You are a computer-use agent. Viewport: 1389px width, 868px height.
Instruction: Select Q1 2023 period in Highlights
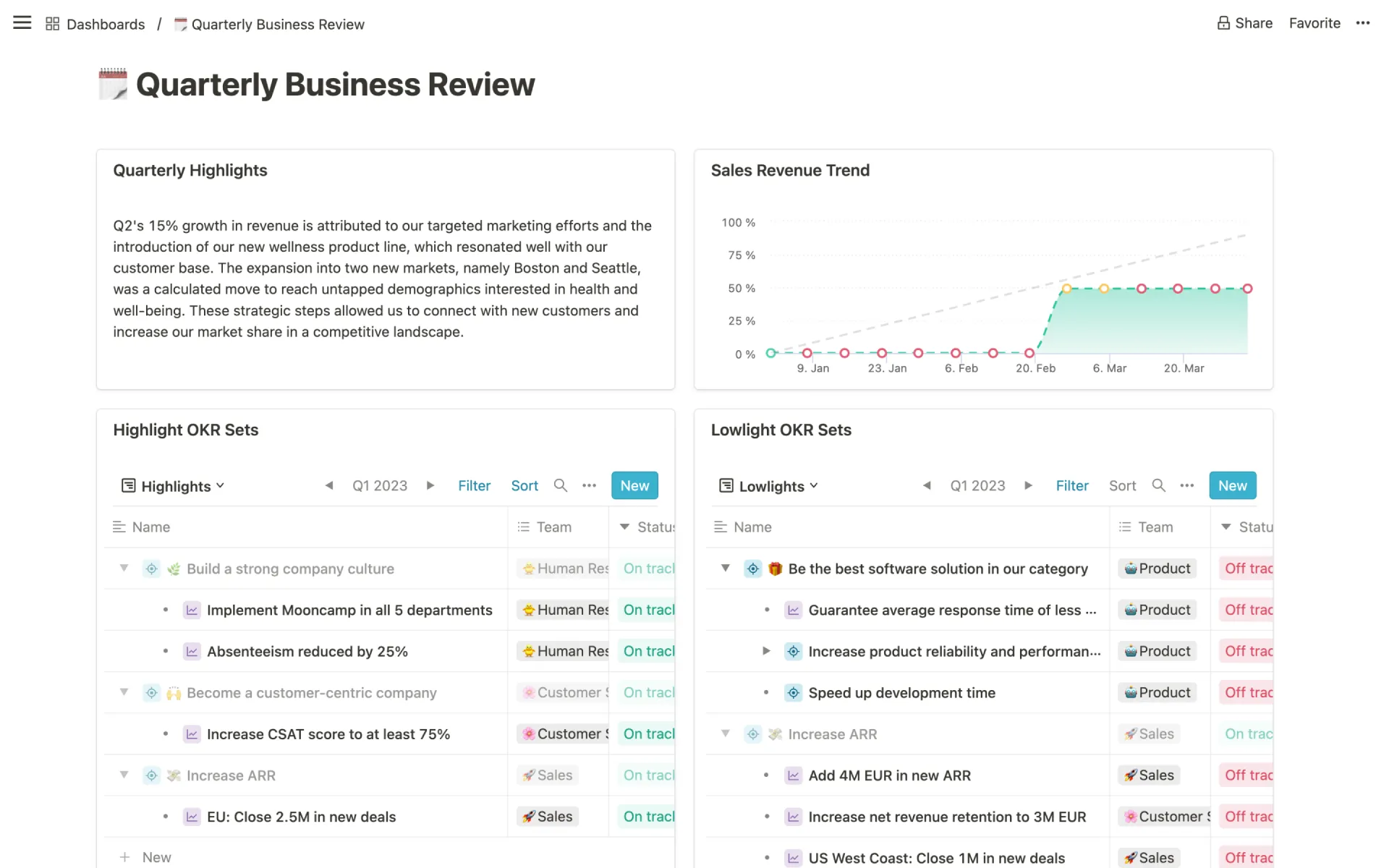coord(380,486)
